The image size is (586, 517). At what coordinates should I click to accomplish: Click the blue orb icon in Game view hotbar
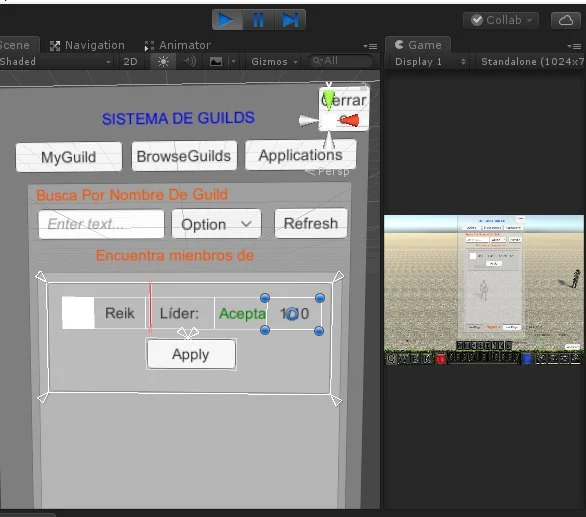coord(527,359)
